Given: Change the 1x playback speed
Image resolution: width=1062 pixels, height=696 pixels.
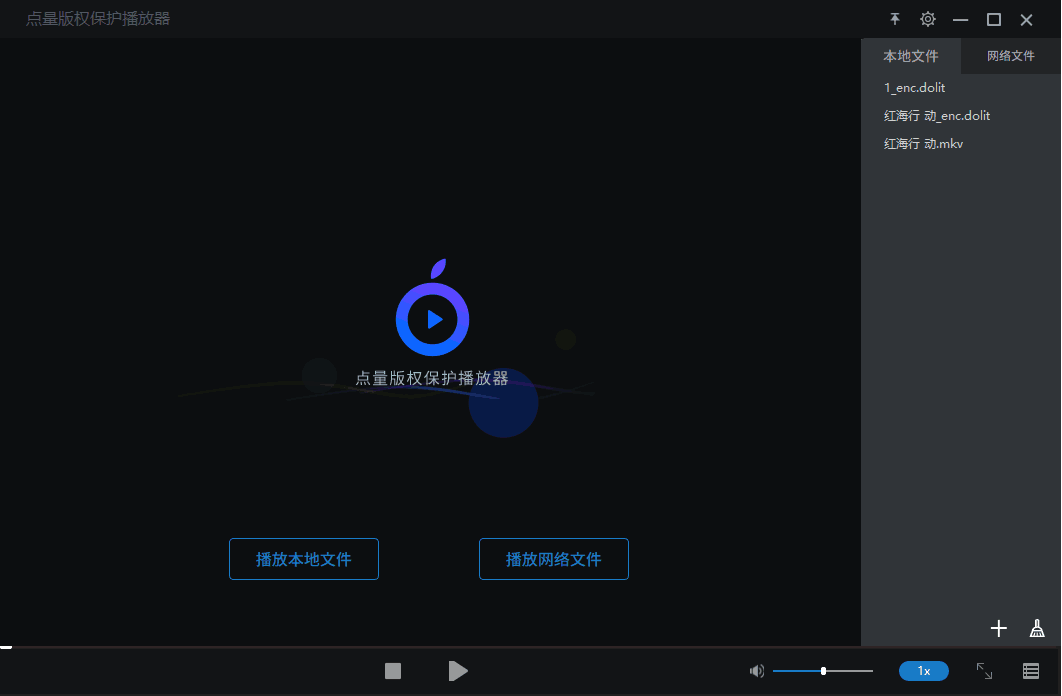Looking at the screenshot, I should coord(924,671).
